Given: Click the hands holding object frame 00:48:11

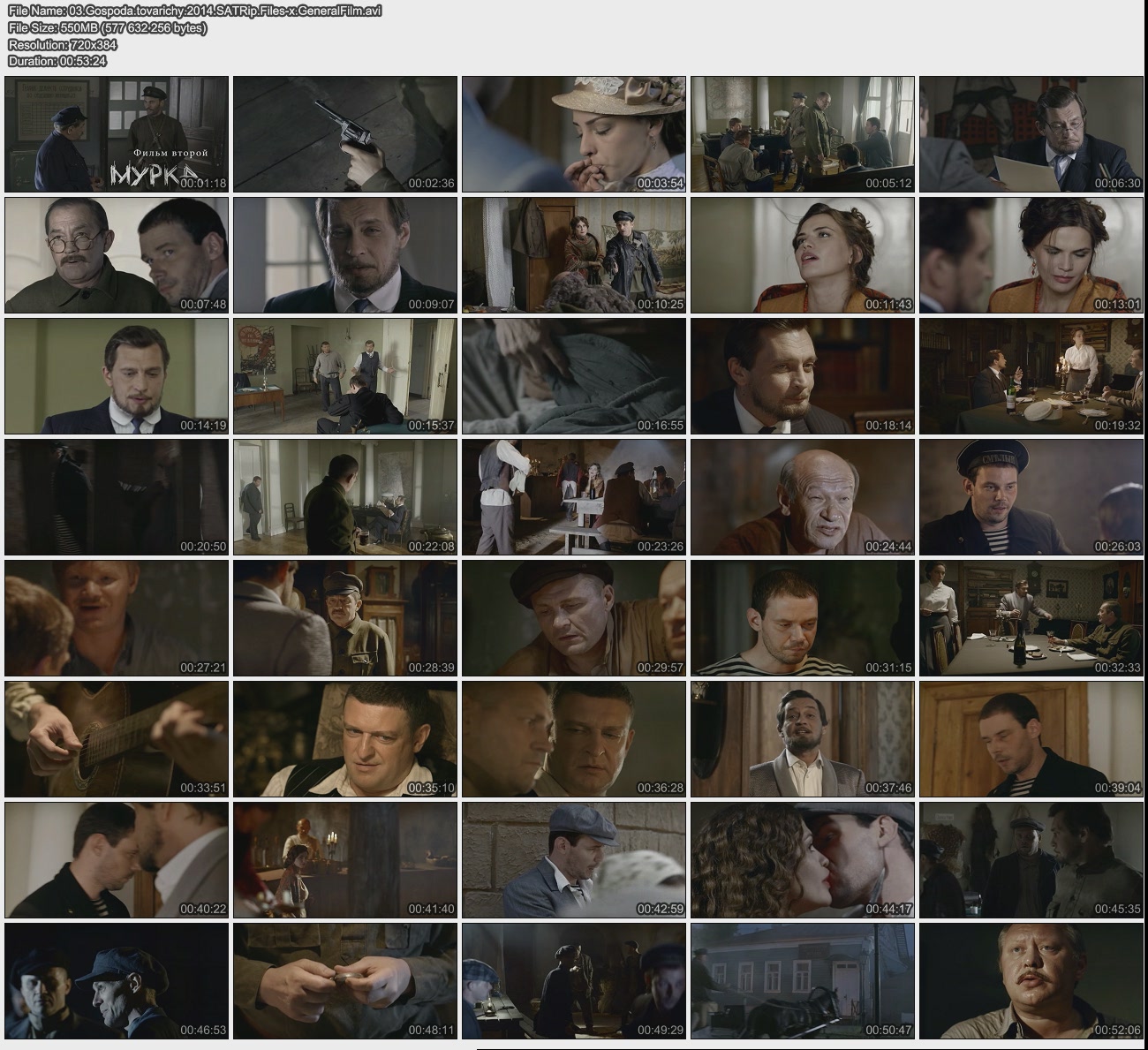Looking at the screenshot, I should pyautogui.click(x=345, y=981).
